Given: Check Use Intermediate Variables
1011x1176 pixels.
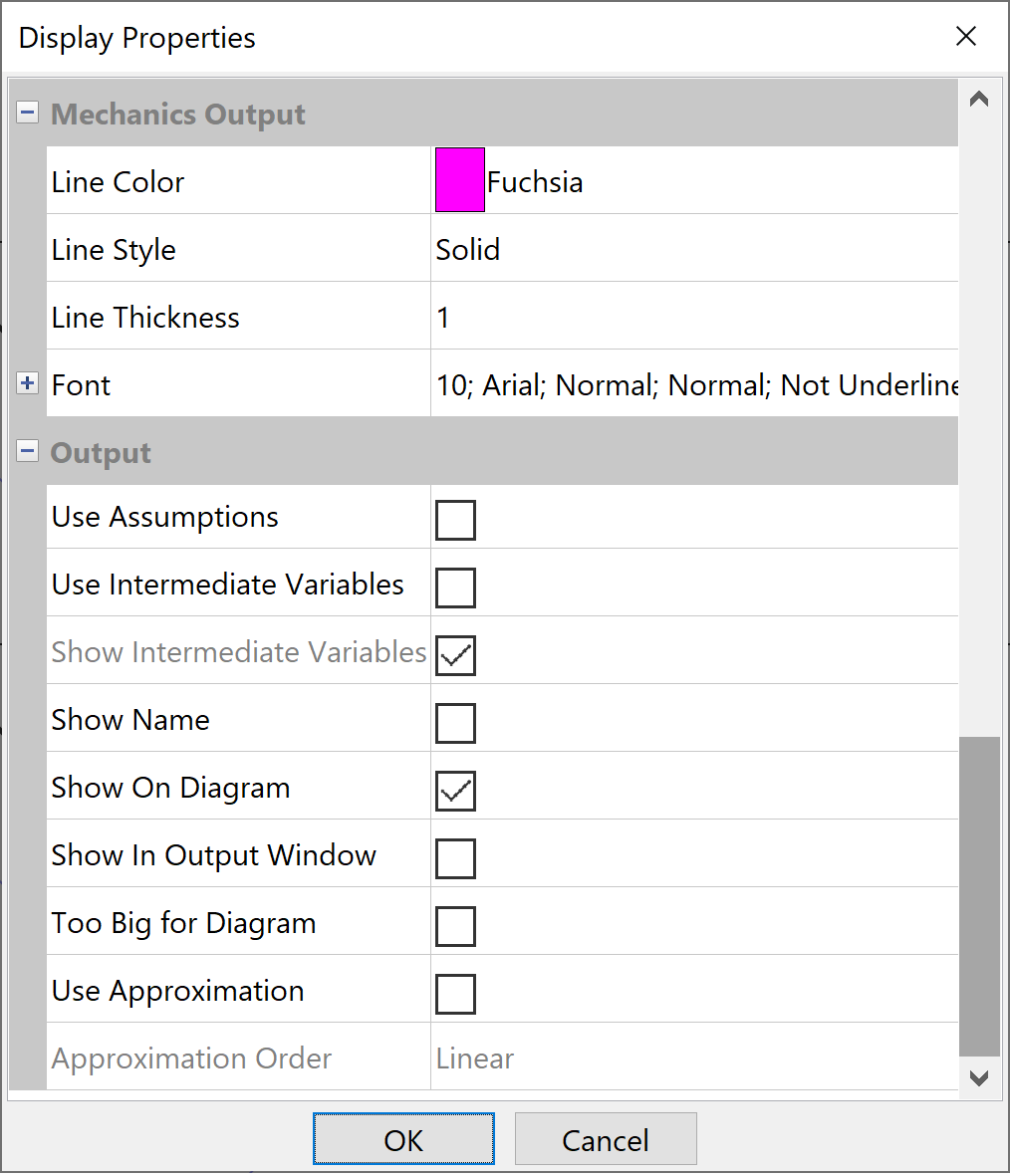Looking at the screenshot, I should click(x=455, y=588).
